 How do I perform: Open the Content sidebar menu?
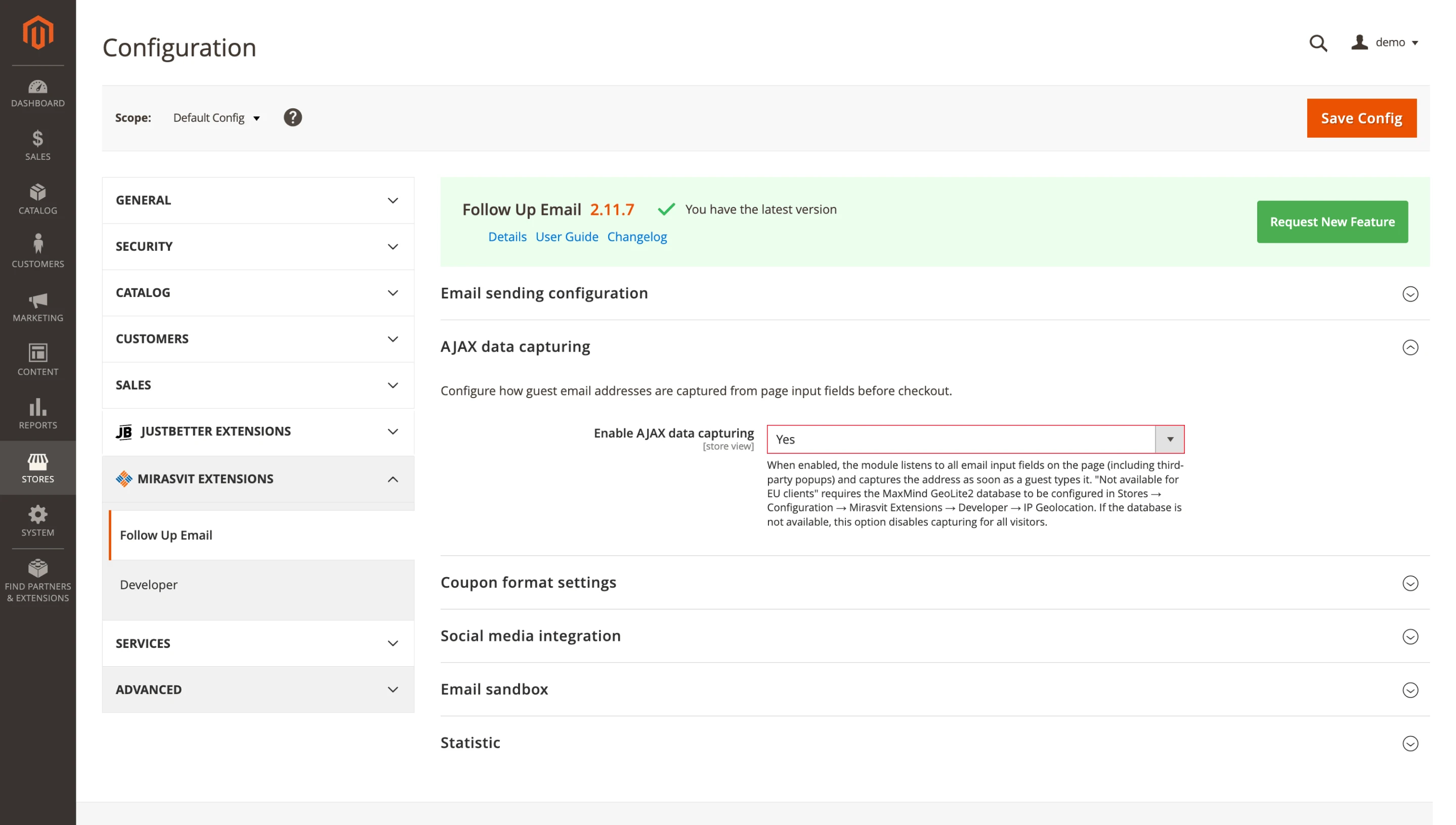point(38,360)
